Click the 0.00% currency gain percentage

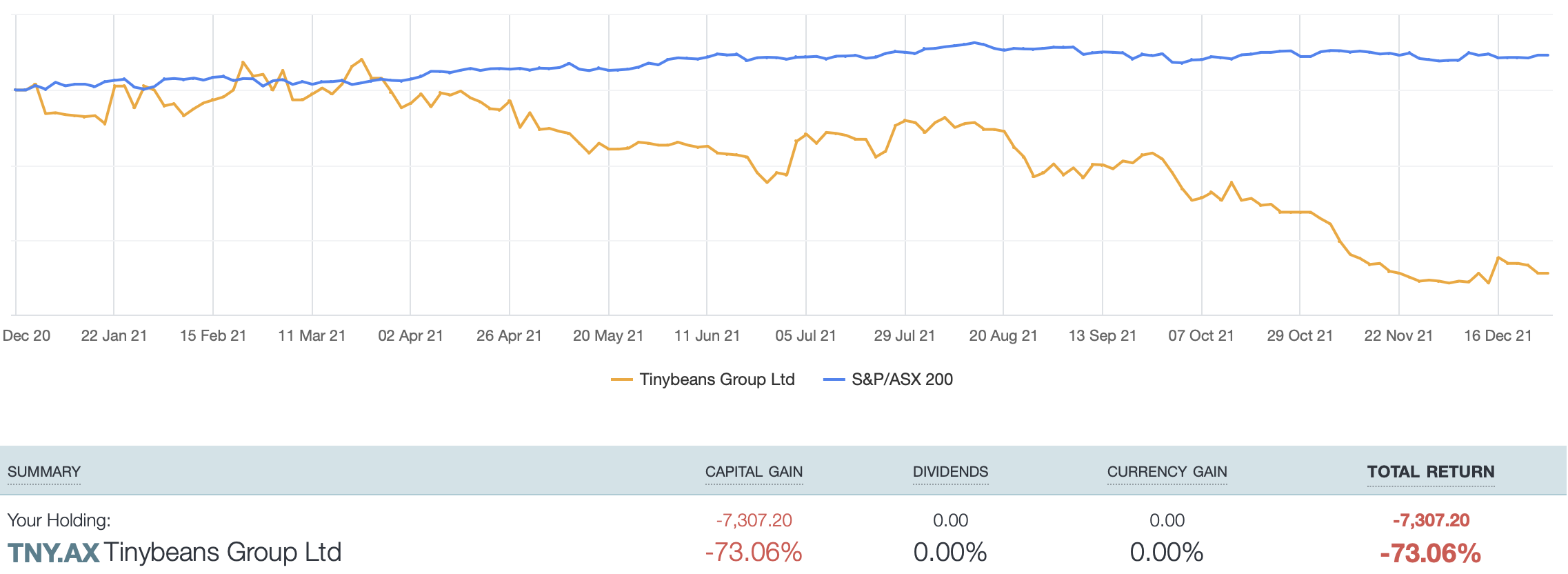pyautogui.click(x=1167, y=553)
